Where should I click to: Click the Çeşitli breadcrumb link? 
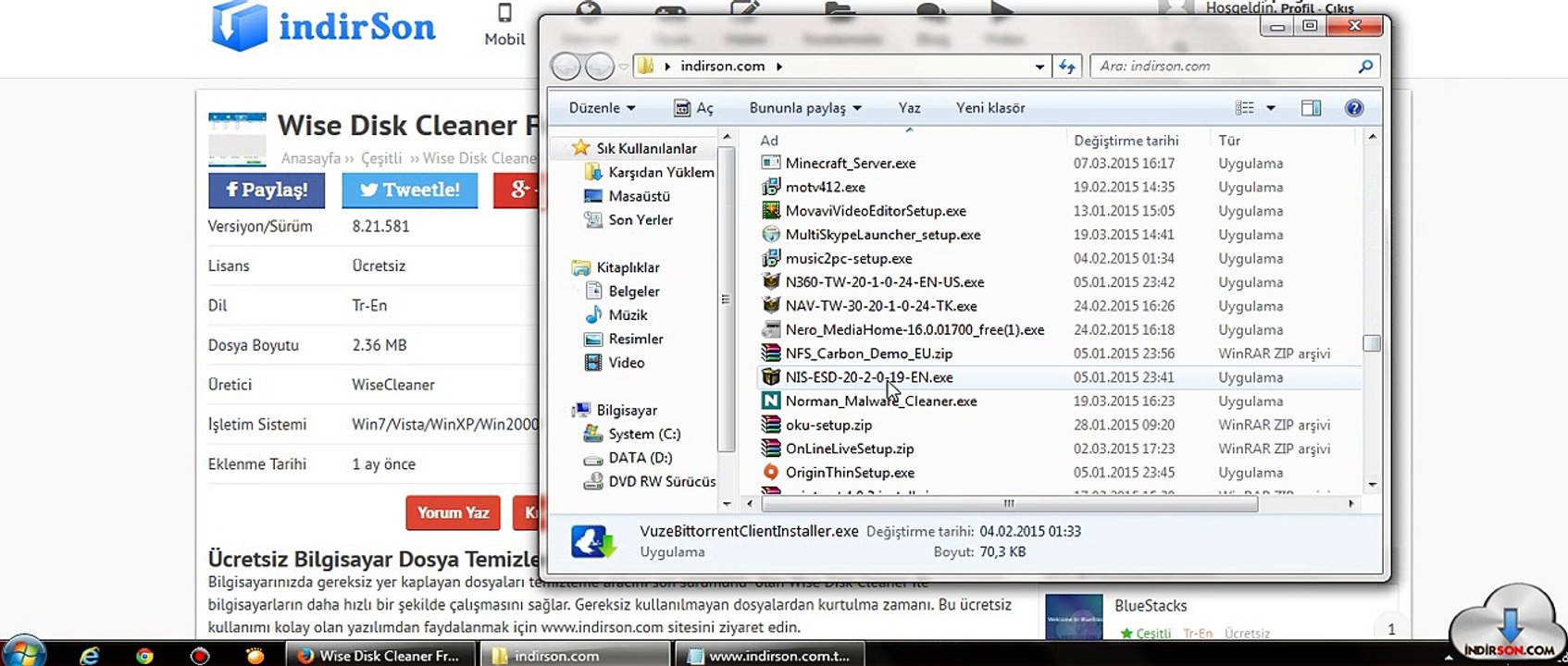[381, 158]
